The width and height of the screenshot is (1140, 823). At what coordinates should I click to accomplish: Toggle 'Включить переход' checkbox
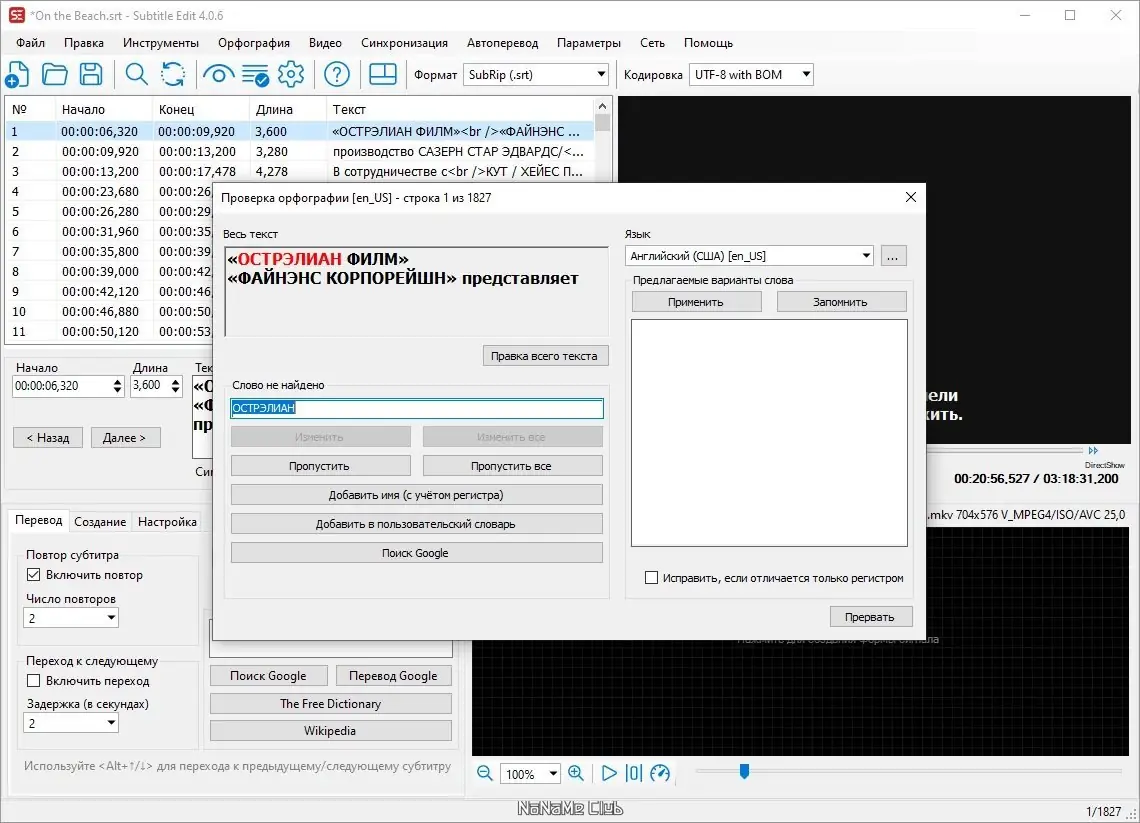[33, 681]
